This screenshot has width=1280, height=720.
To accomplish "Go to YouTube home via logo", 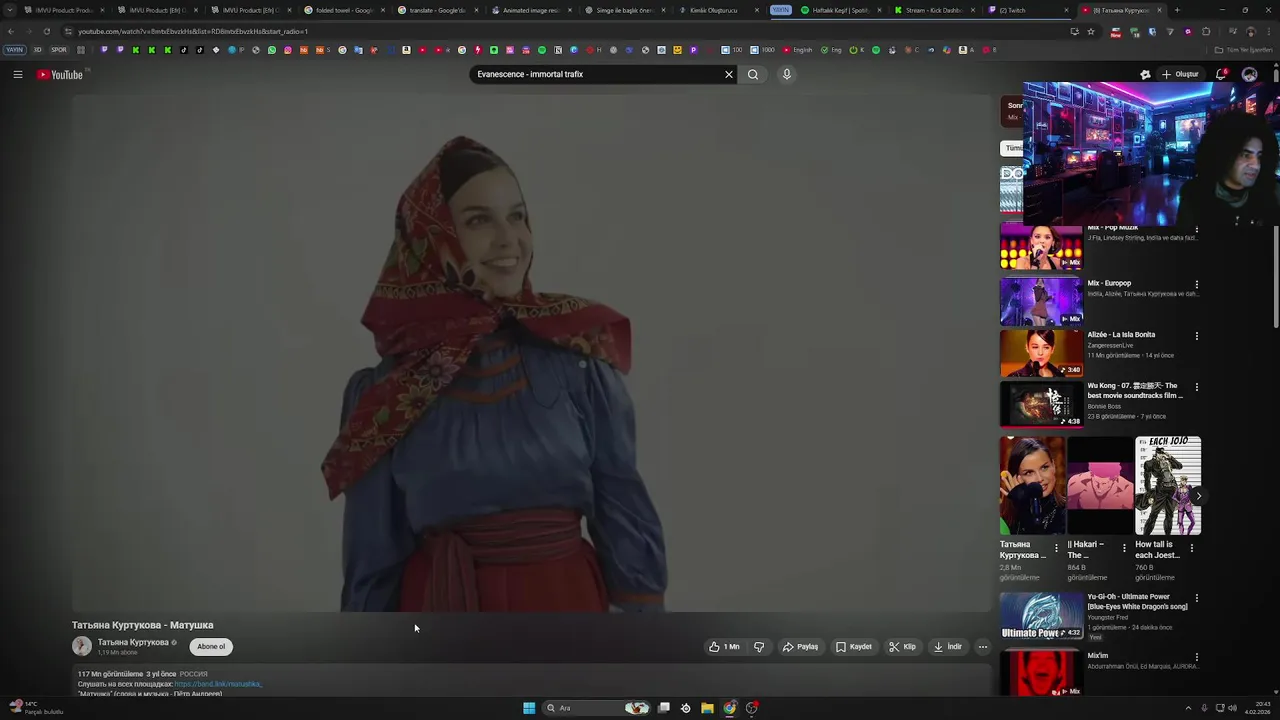I will point(60,74).
